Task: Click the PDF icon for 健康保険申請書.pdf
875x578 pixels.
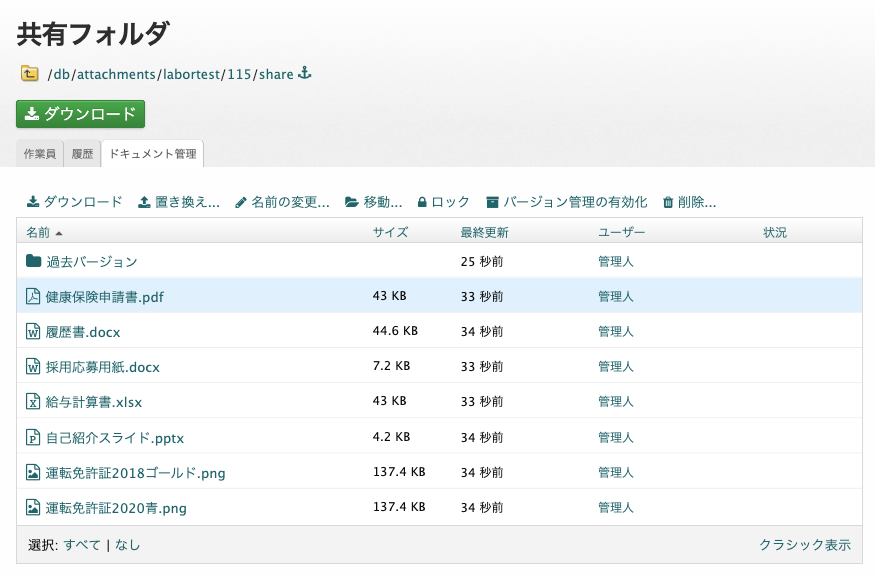Action: click(33, 297)
